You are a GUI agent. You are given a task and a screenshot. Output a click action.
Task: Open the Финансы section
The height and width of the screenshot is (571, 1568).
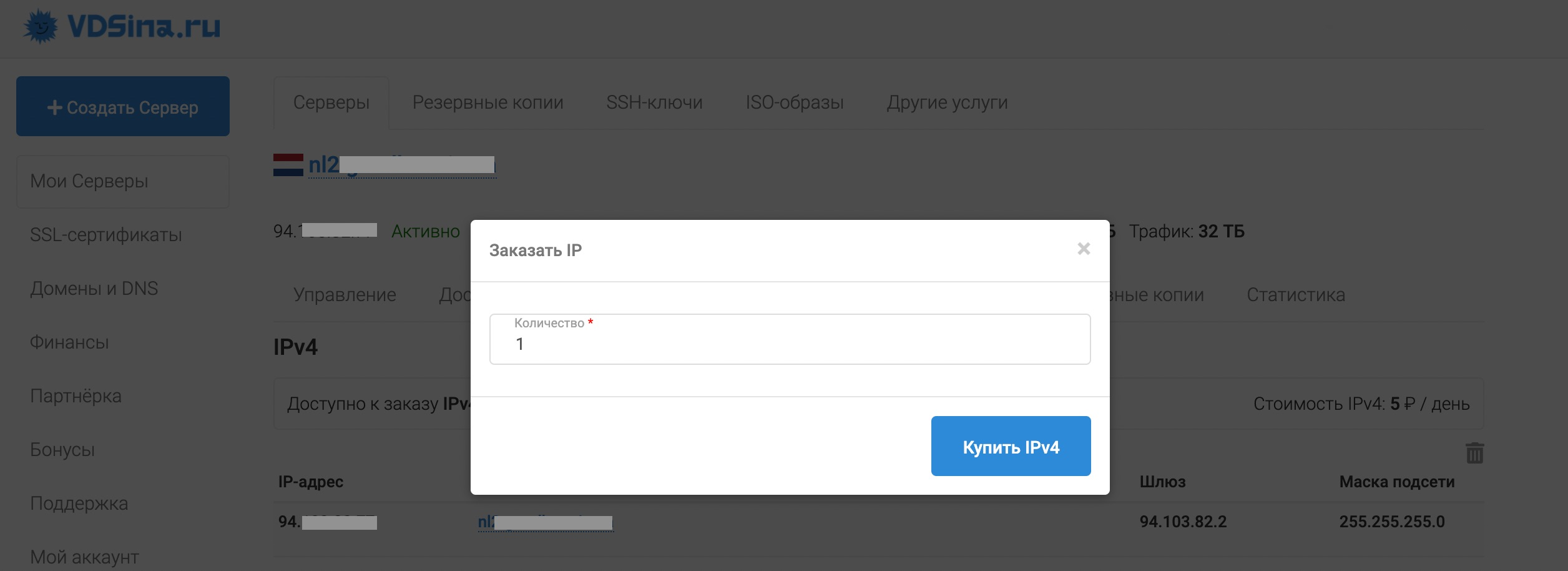click(69, 342)
